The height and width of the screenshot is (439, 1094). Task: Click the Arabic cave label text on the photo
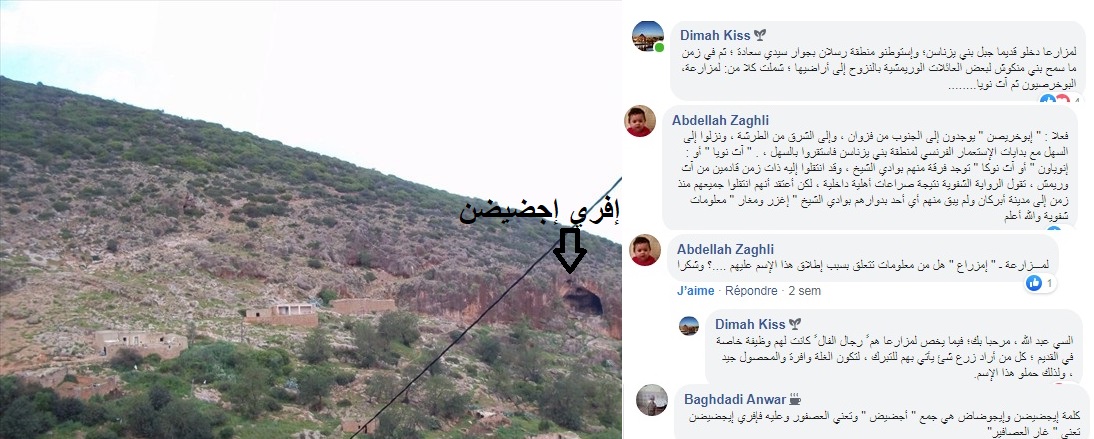[x=540, y=209]
